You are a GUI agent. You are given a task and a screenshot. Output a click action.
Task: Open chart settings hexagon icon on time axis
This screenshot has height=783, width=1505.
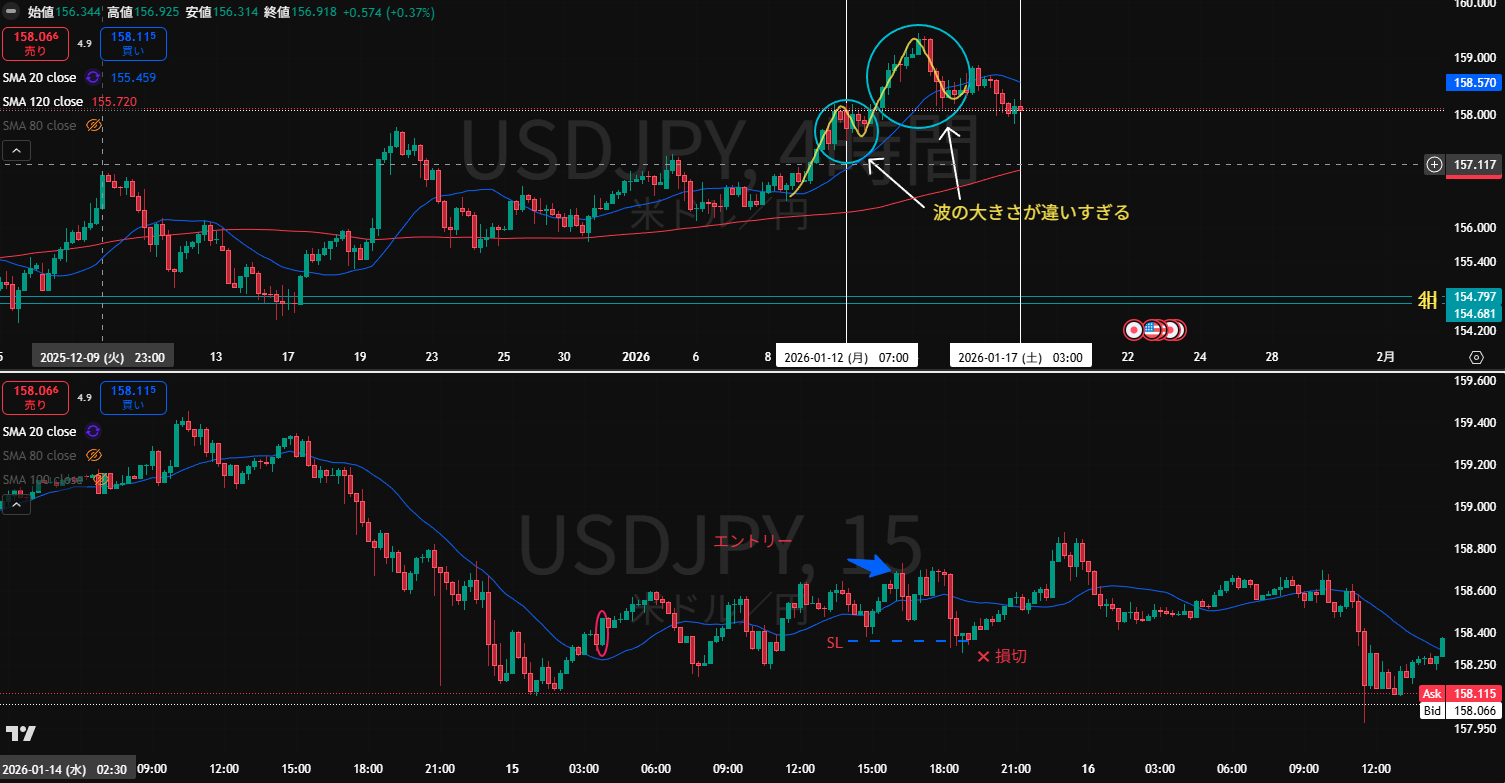1476,357
